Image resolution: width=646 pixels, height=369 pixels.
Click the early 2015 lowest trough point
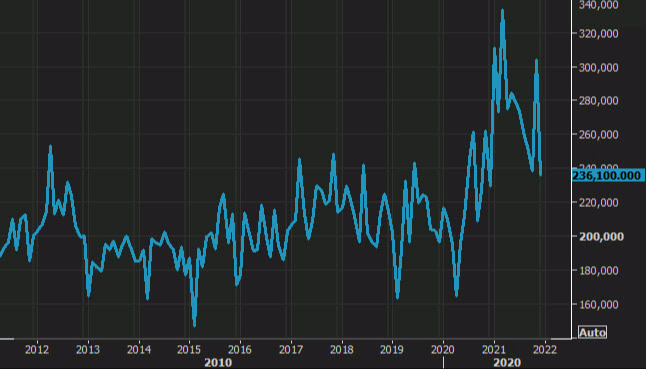point(194,325)
